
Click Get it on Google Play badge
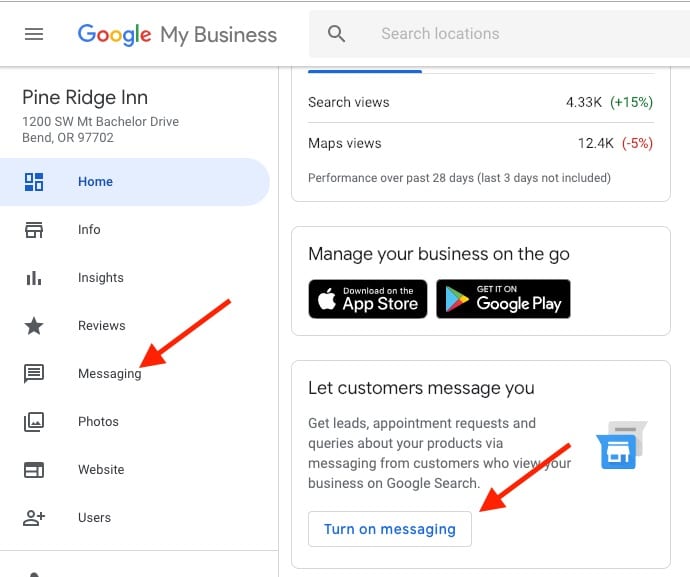click(x=503, y=299)
